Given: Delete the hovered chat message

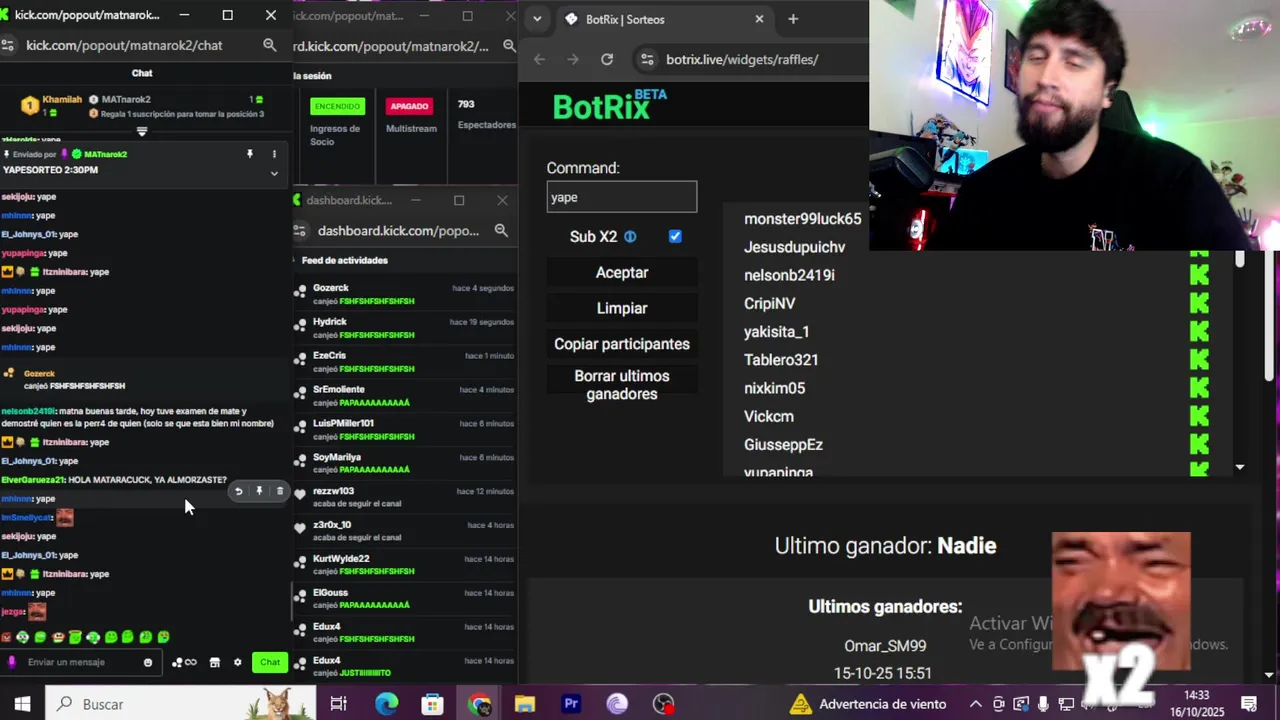Looking at the screenshot, I should pyautogui.click(x=280, y=491).
